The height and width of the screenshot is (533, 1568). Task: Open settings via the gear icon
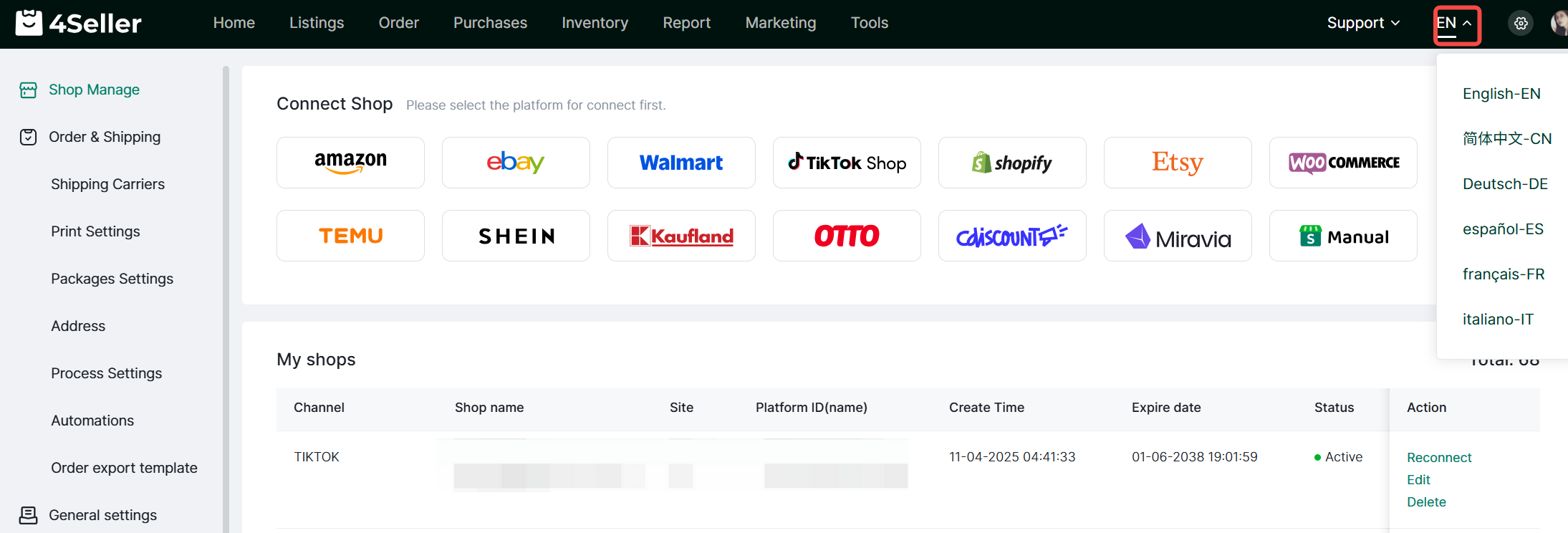tap(1521, 24)
